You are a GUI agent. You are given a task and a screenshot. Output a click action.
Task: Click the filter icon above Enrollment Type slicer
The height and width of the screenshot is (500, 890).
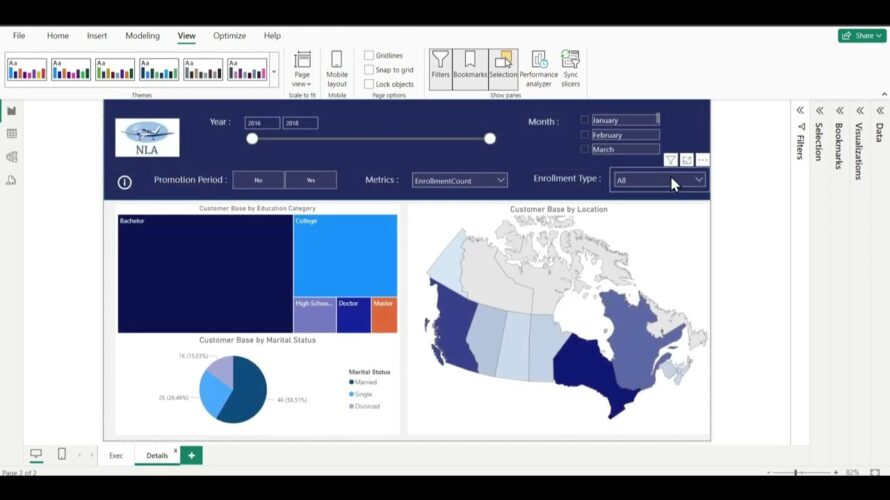670,161
